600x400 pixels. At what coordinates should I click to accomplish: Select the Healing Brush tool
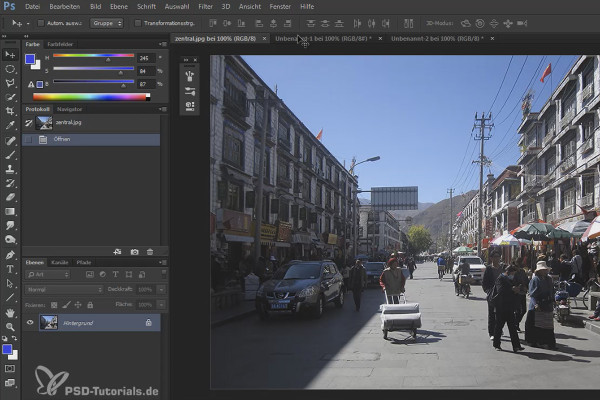(x=10, y=140)
